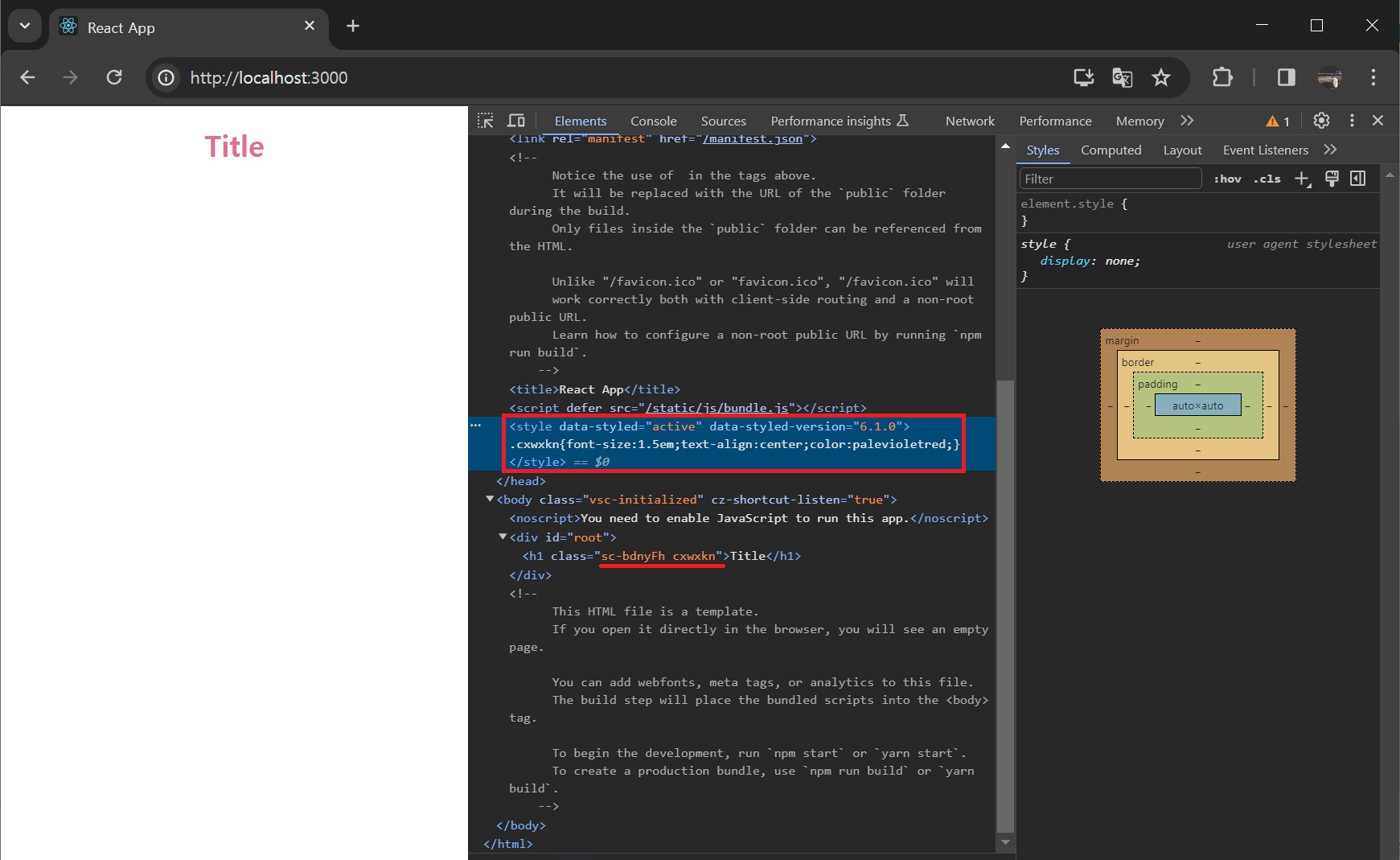Select the noscript element row
Viewport: 1400px width, 860px height.
[x=748, y=518]
